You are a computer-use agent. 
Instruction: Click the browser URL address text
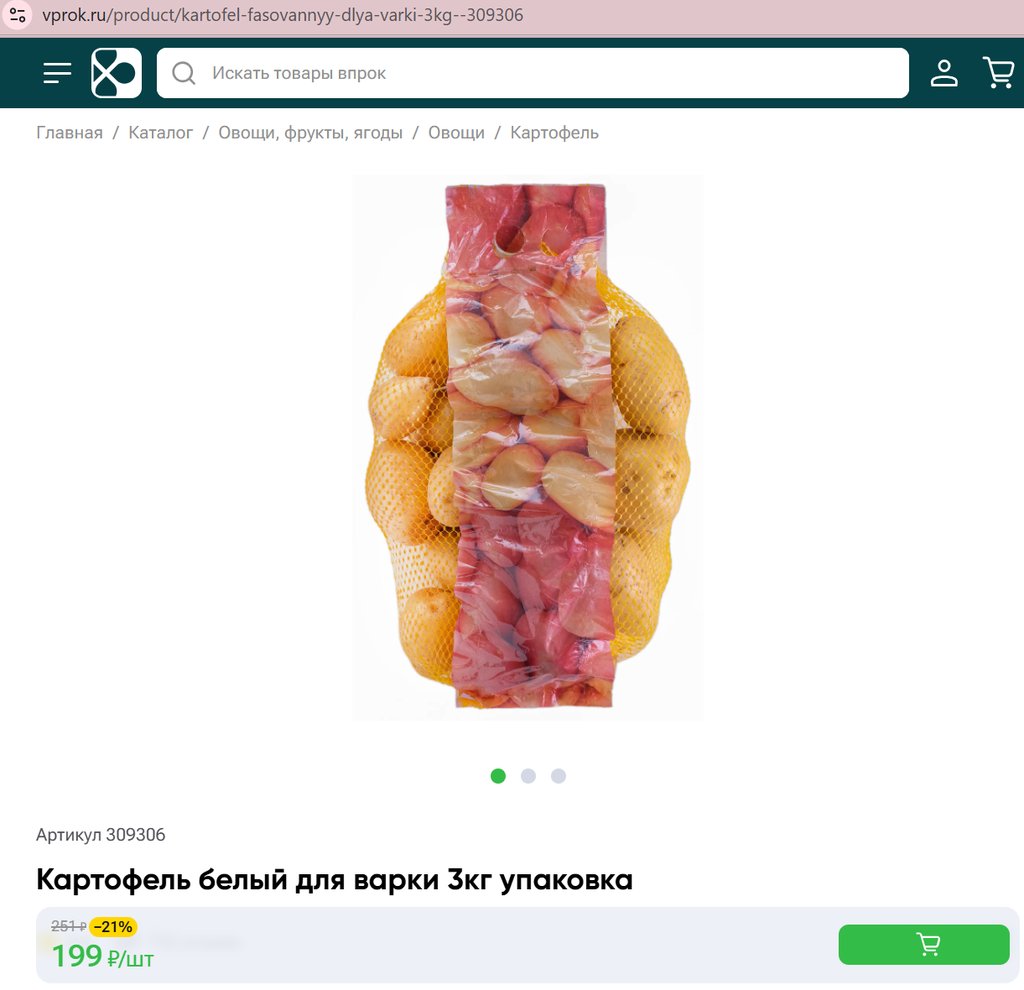tap(282, 15)
